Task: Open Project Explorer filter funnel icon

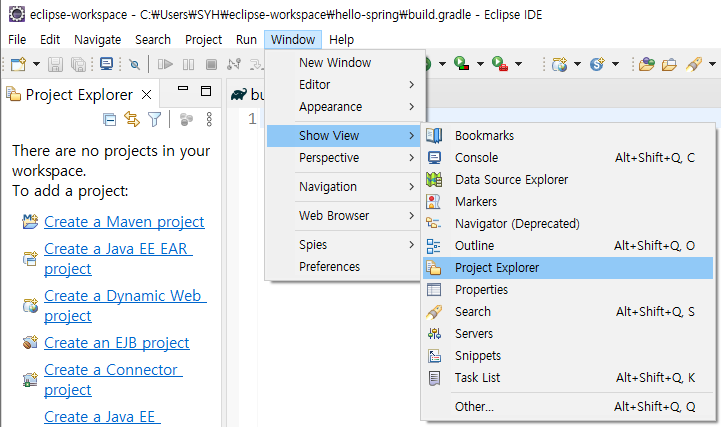Action: pyautogui.click(x=154, y=120)
